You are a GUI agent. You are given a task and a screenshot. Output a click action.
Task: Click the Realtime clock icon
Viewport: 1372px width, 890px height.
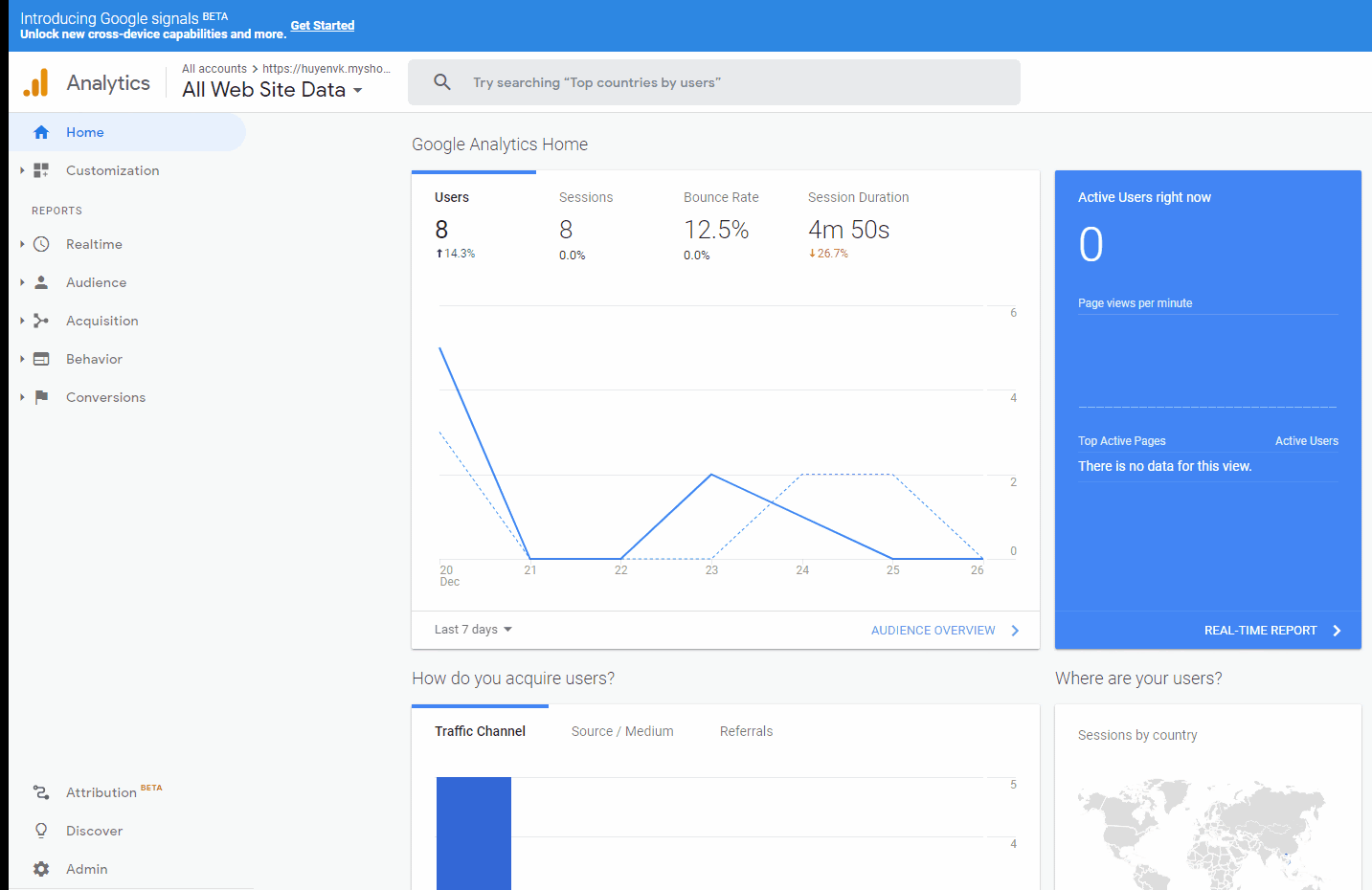(x=41, y=244)
